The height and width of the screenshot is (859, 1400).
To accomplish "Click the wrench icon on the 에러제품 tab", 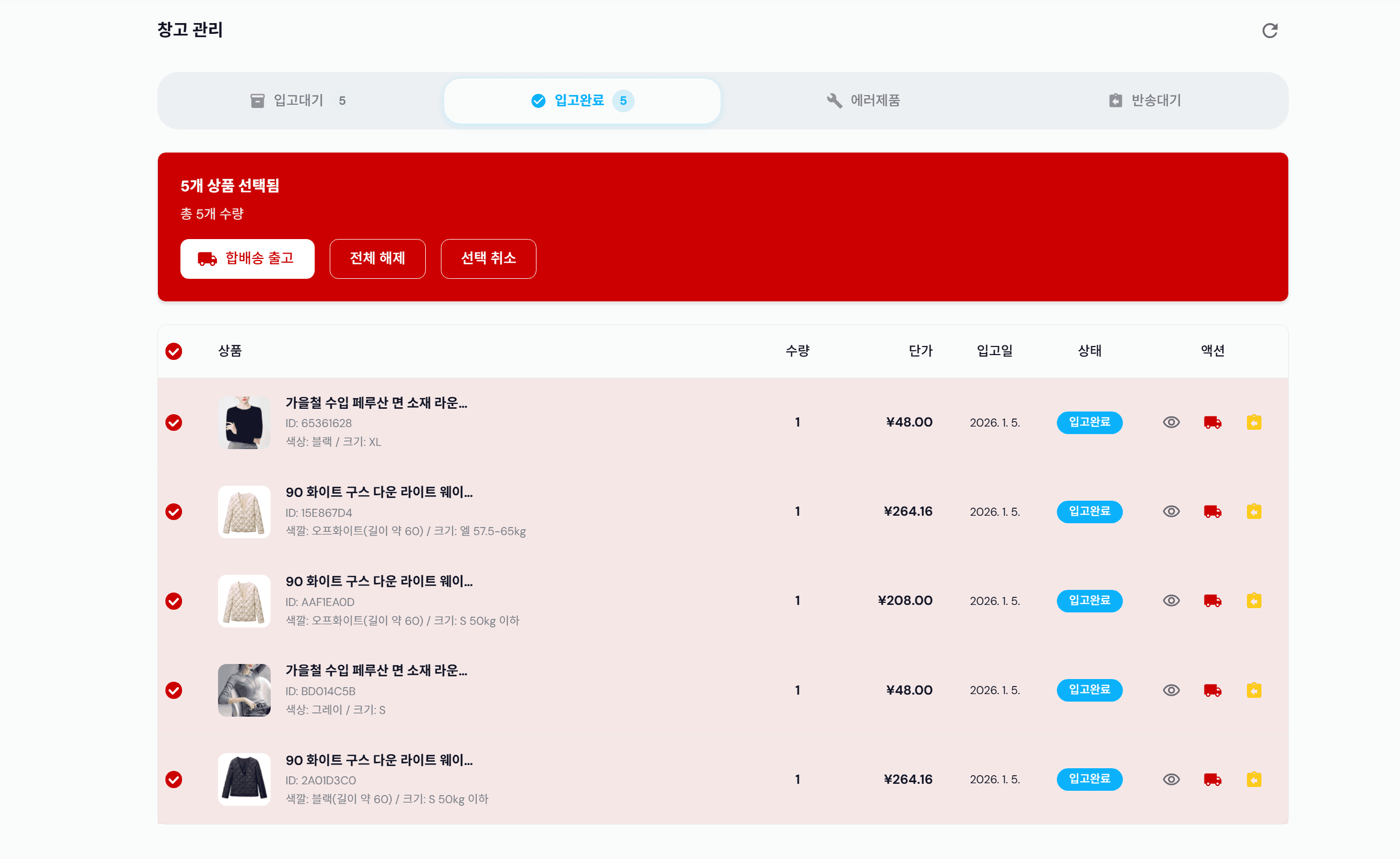I will (834, 100).
